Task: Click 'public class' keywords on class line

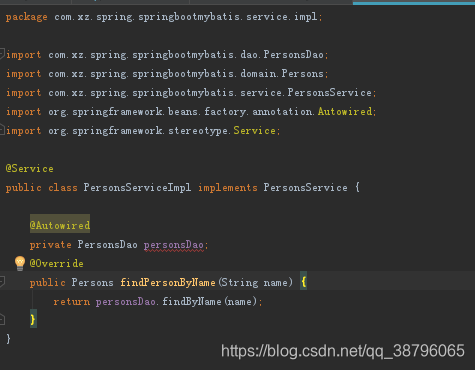Action: [x=42, y=188]
